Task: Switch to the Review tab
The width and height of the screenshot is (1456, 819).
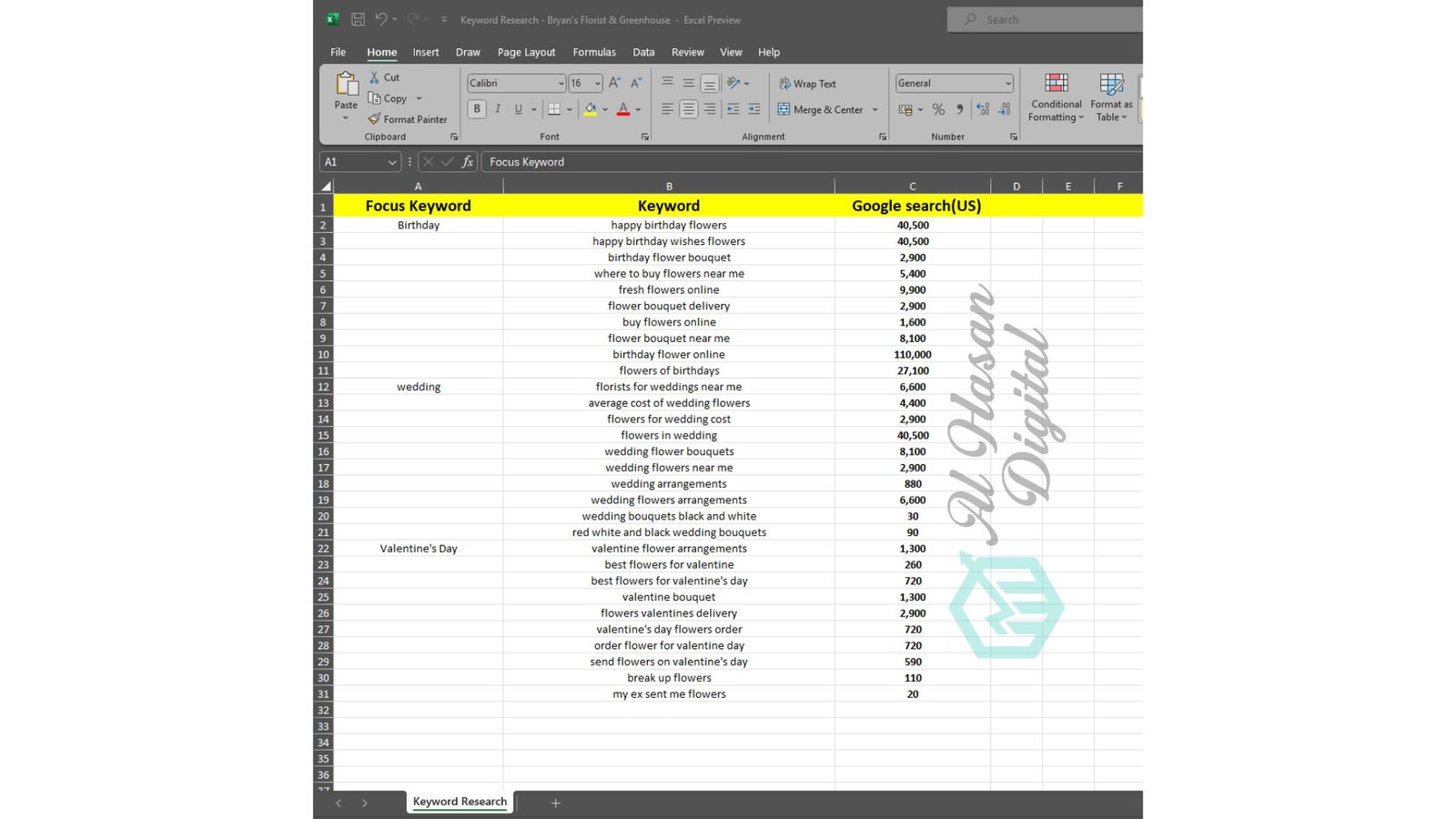Action: coord(688,52)
